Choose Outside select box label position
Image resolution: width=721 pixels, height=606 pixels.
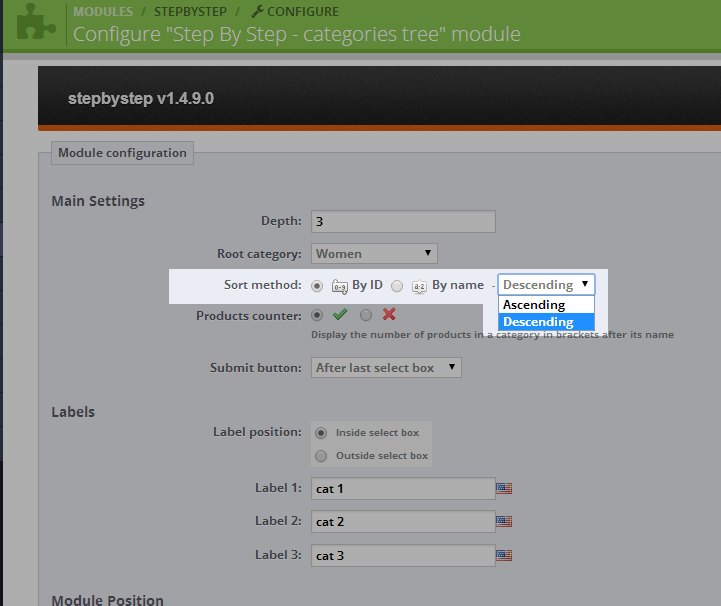[321, 456]
